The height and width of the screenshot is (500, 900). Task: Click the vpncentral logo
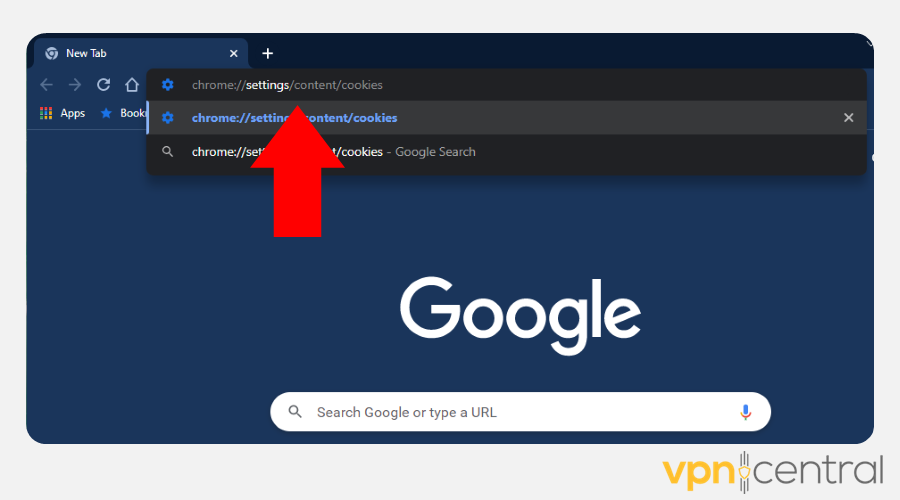pyautogui.click(x=773, y=471)
